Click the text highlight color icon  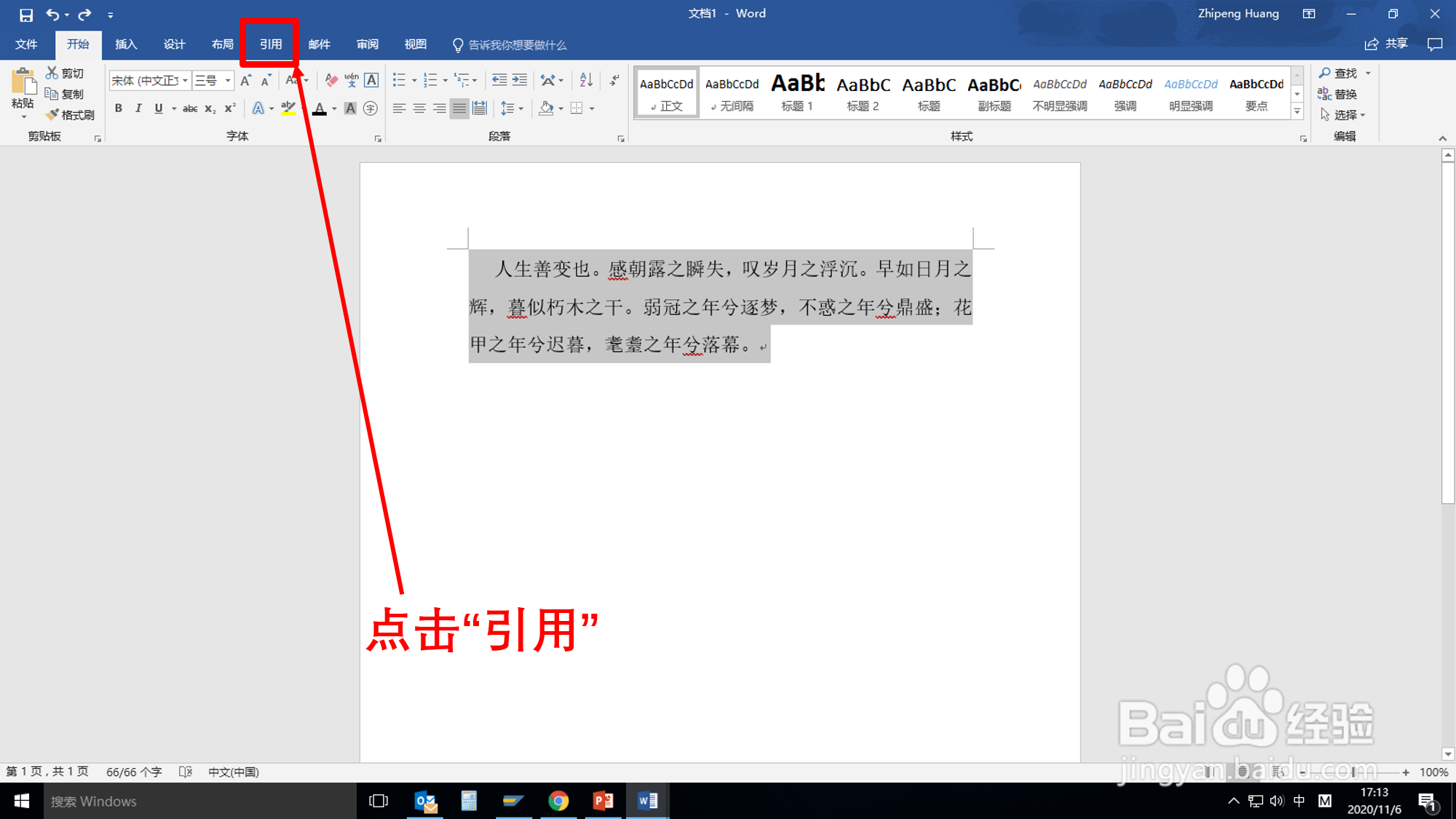point(288,108)
